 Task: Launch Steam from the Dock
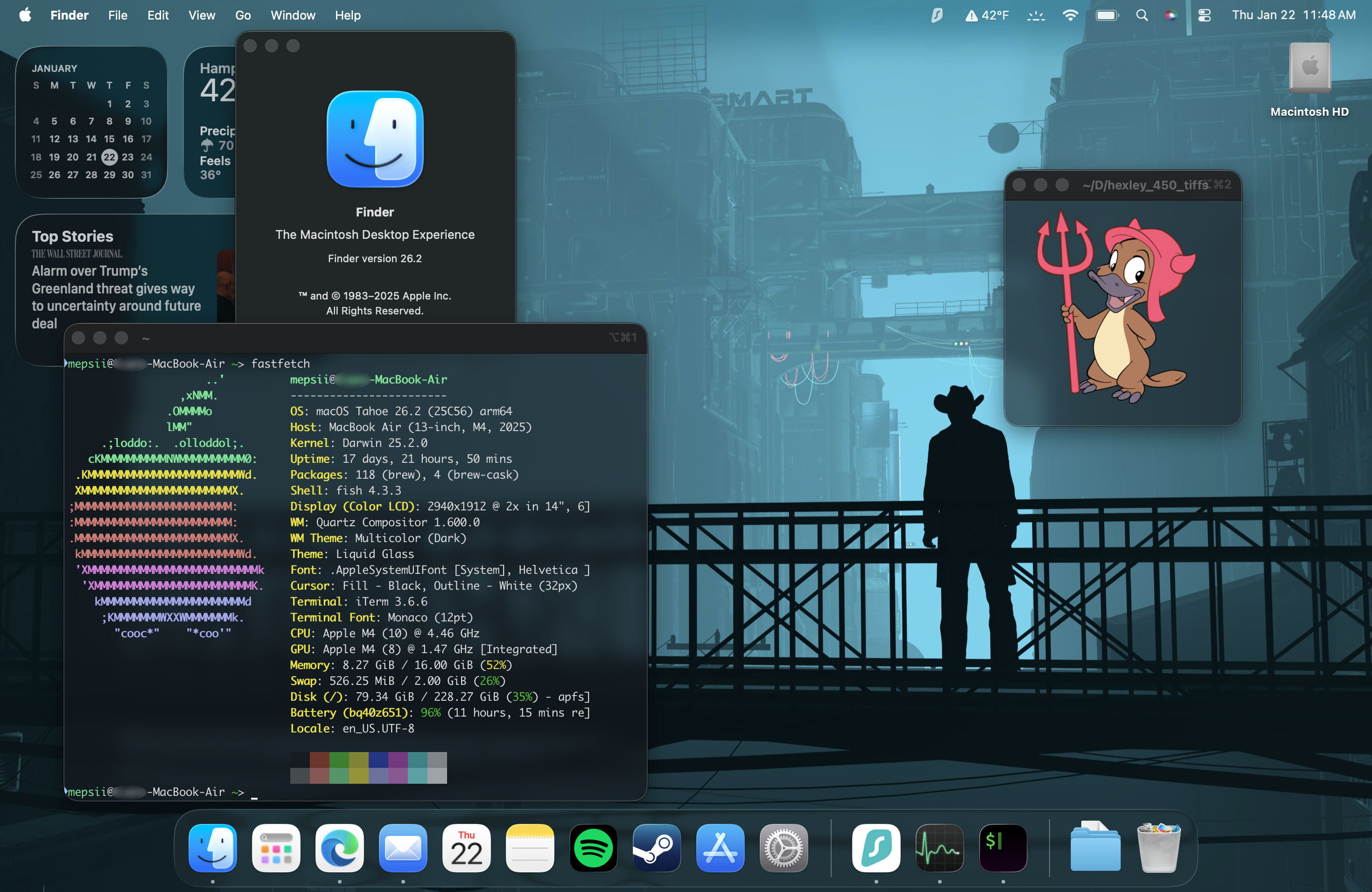click(x=657, y=848)
